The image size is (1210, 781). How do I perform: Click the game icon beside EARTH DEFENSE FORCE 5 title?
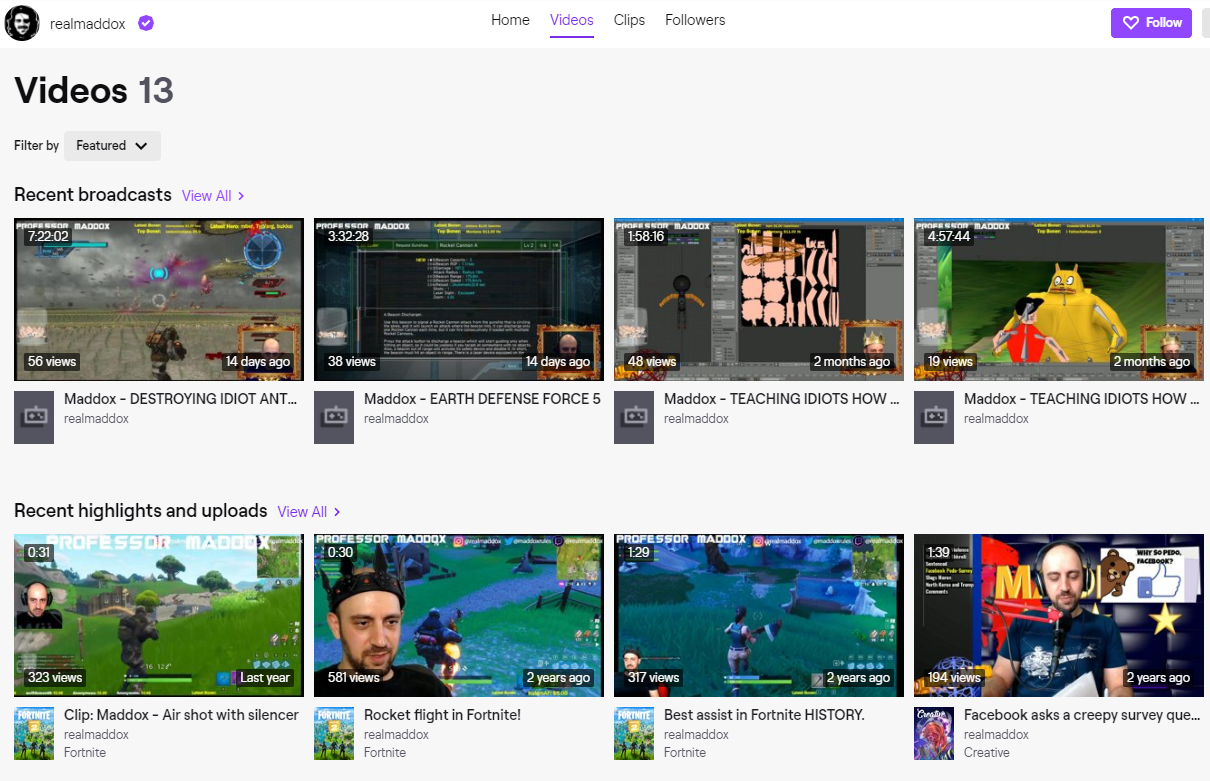tap(334, 417)
